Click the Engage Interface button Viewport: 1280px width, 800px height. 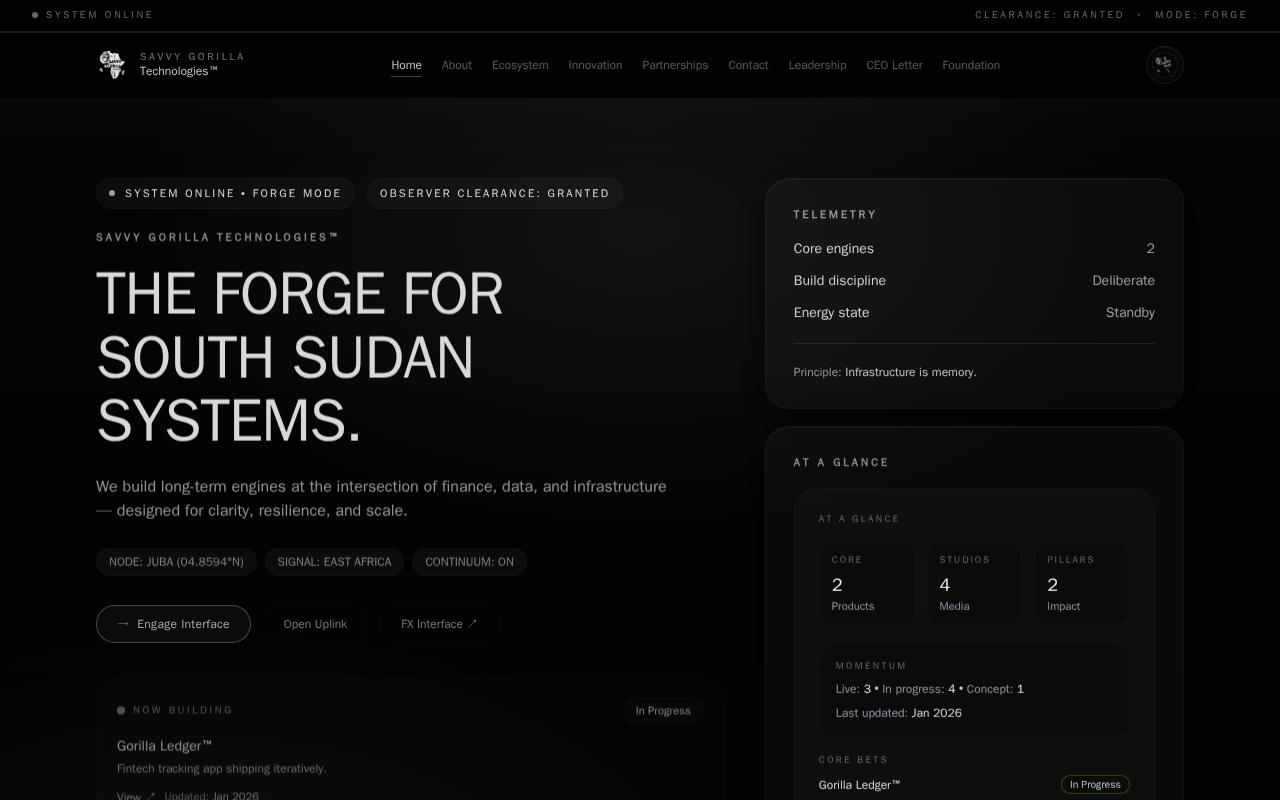point(173,624)
